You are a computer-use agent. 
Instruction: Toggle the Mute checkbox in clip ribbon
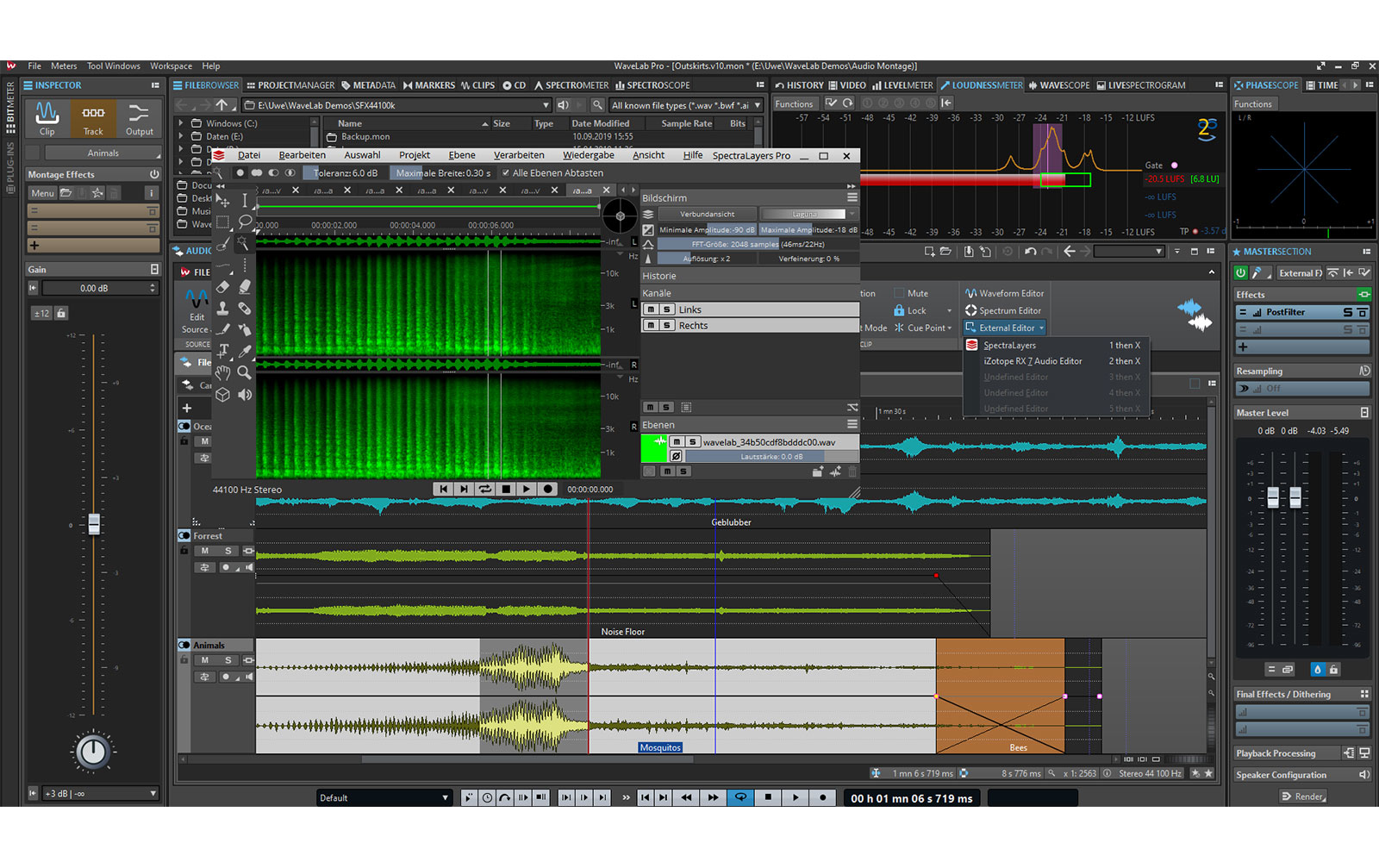pyautogui.click(x=899, y=293)
